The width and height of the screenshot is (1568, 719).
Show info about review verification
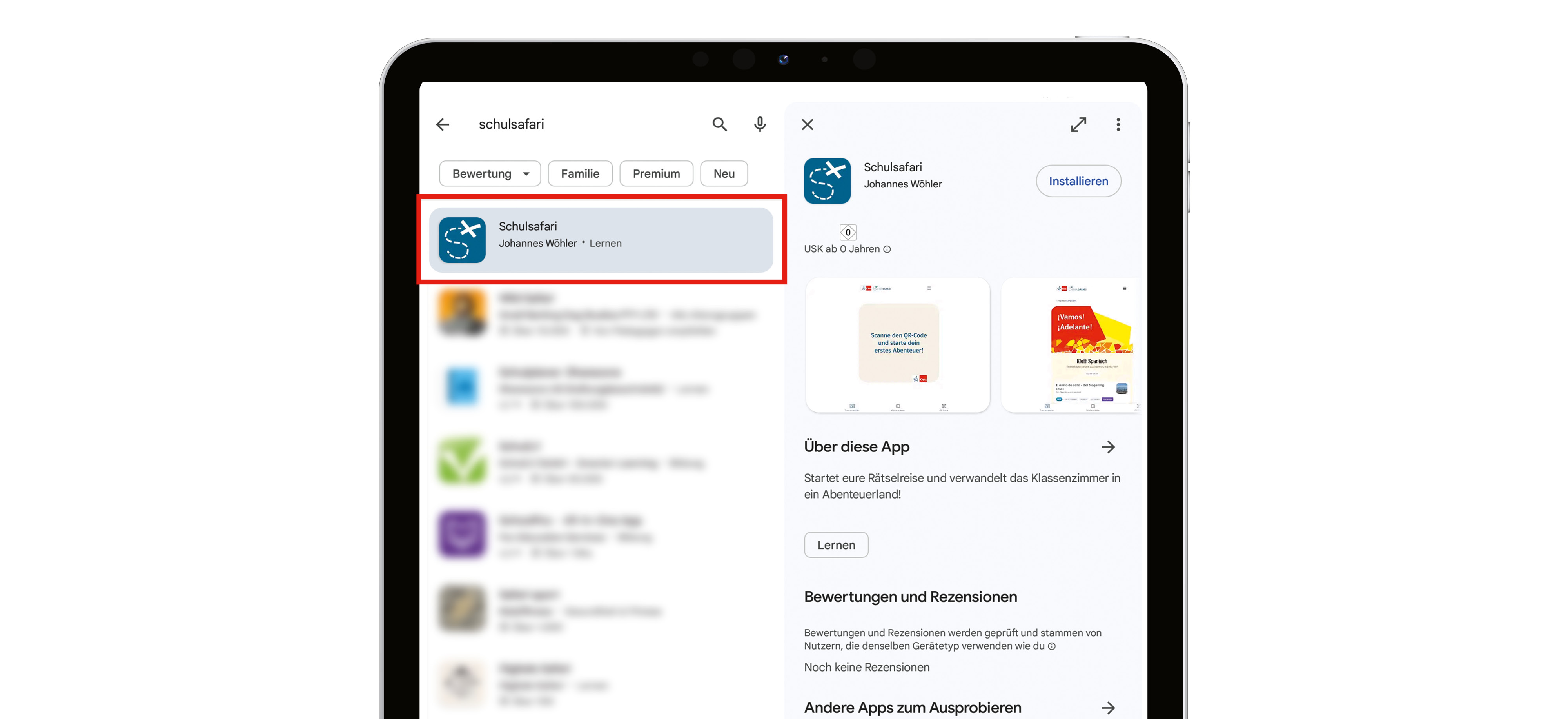click(1051, 646)
